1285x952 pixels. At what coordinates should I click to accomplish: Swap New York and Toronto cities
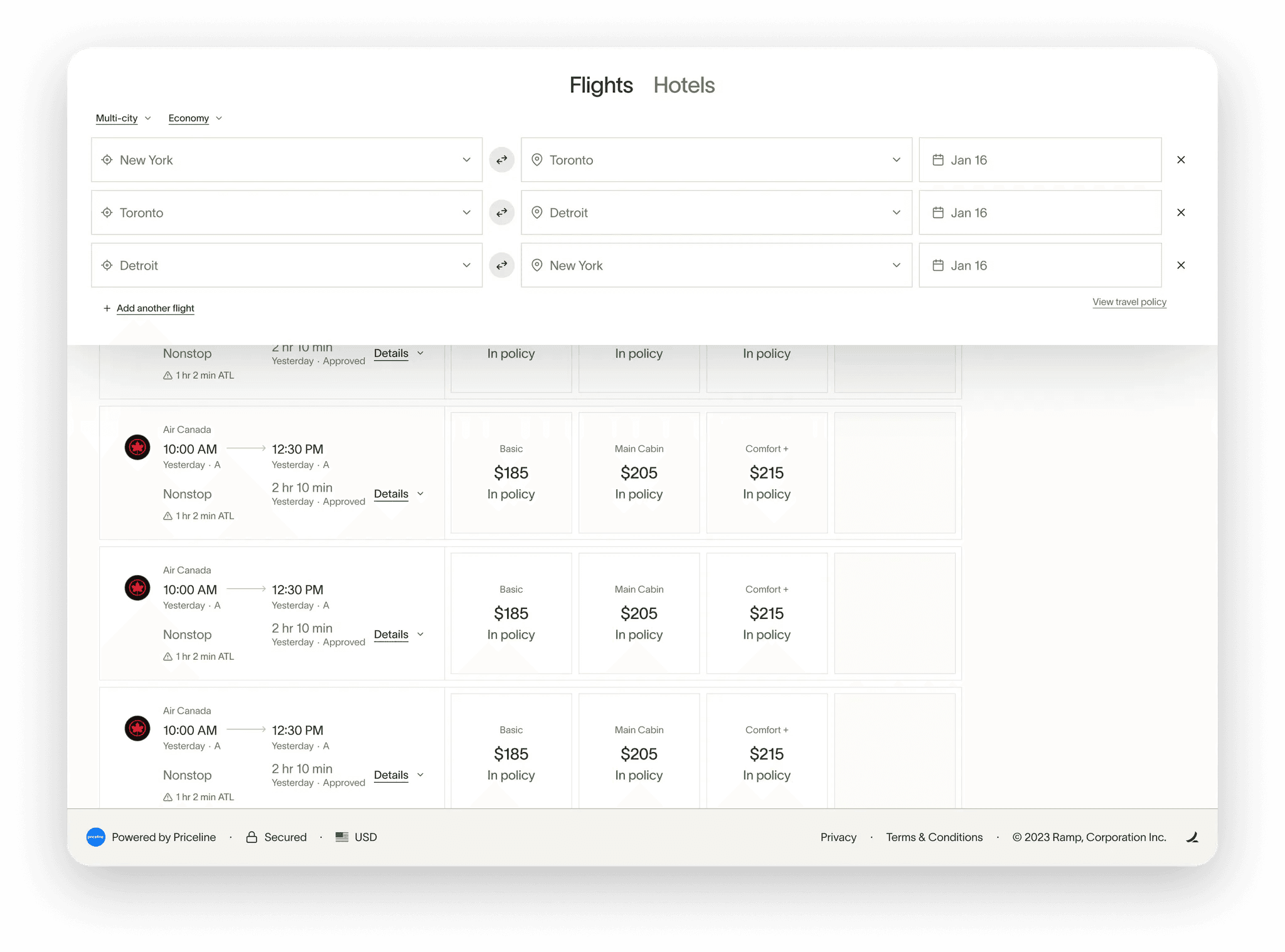tap(501, 160)
